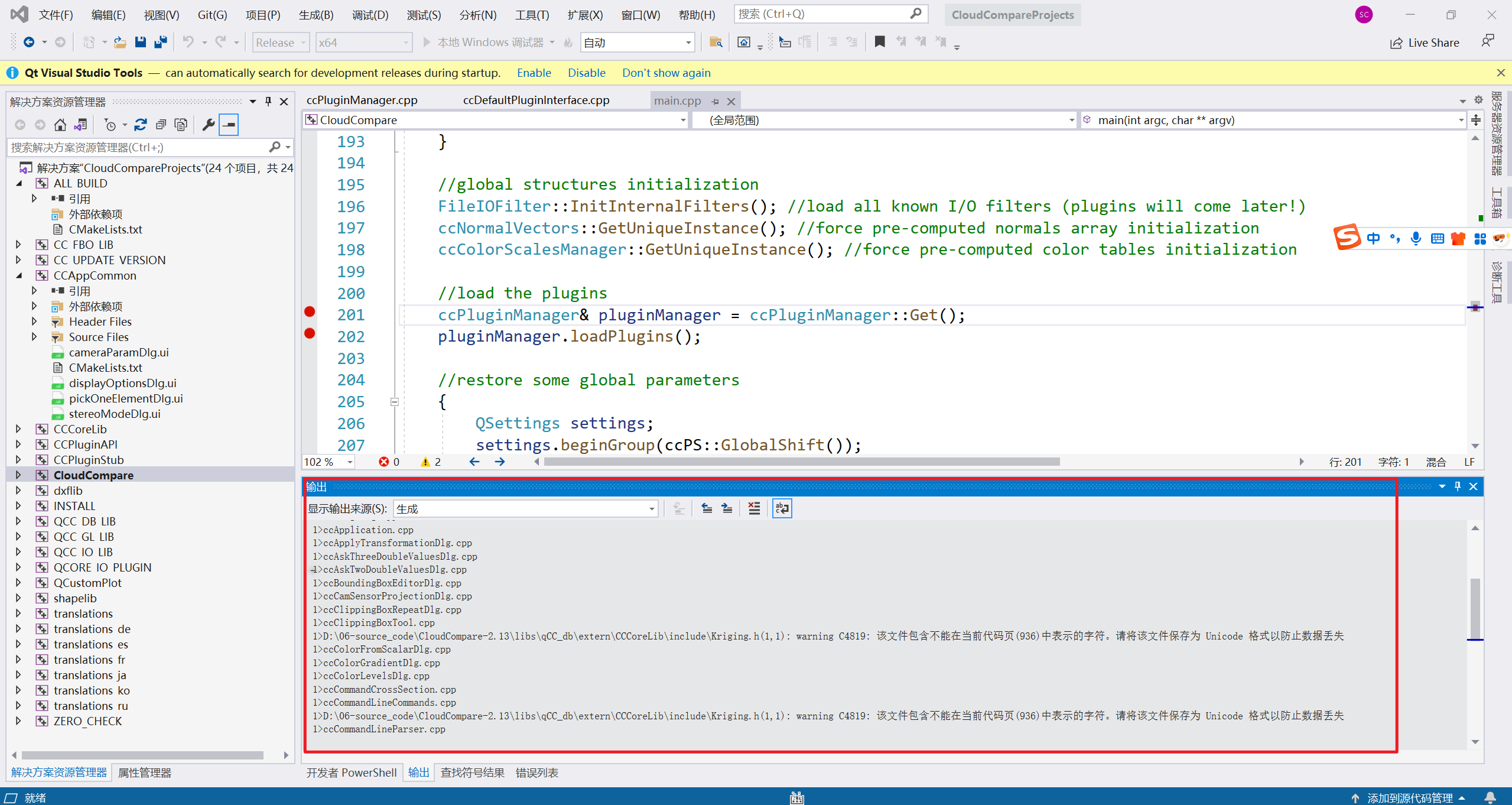
Task: Click the Sogou input method S icon
Action: pyautogui.click(x=1347, y=238)
